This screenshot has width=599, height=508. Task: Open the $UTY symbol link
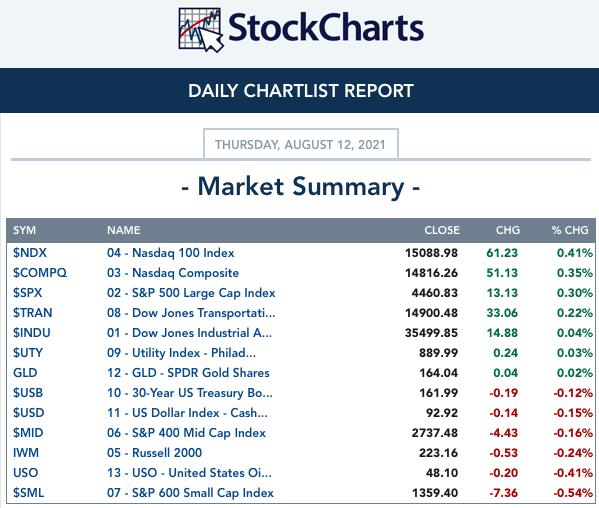tap(28, 353)
